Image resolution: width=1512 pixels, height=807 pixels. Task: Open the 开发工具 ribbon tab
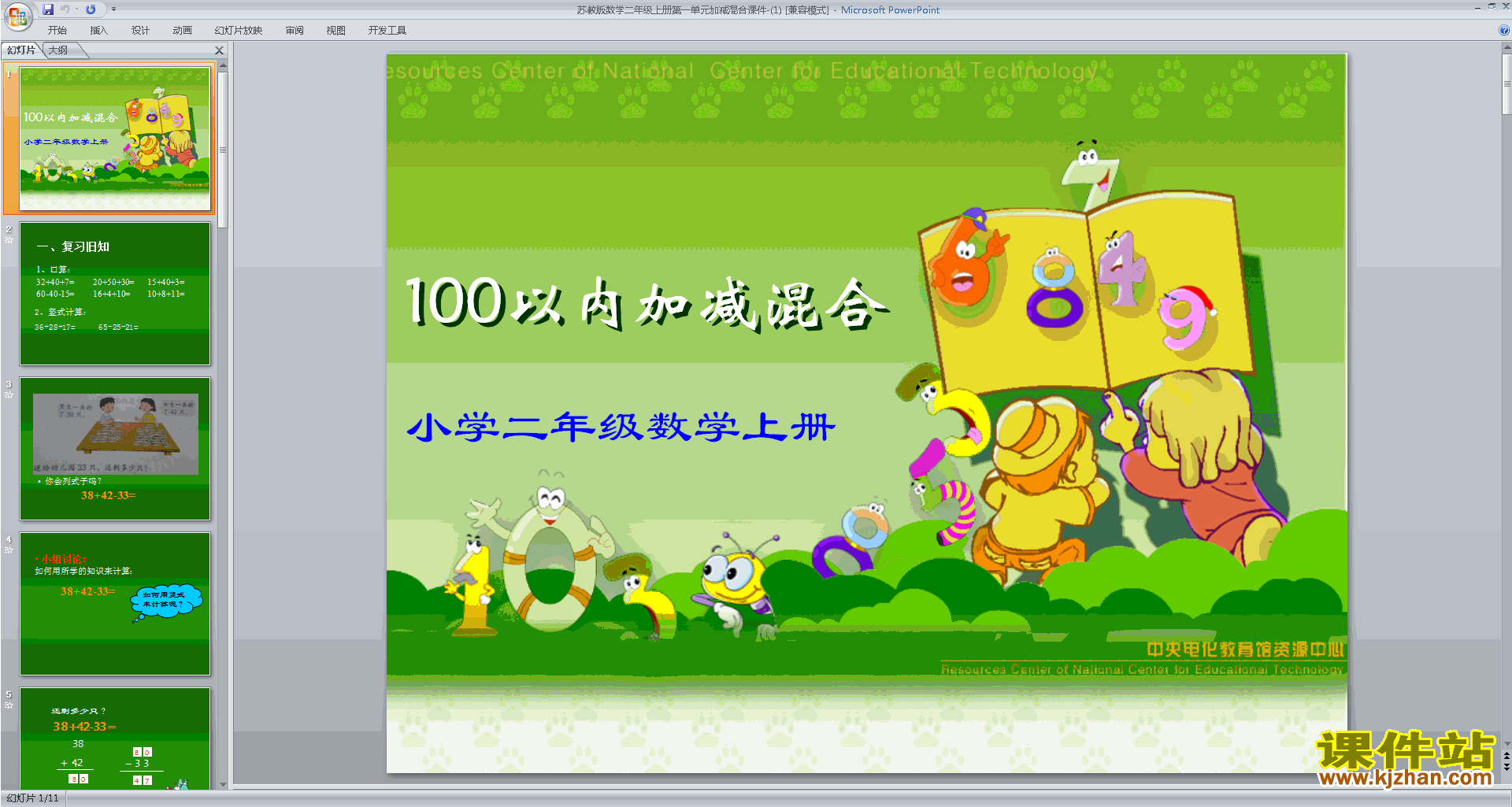click(x=387, y=31)
